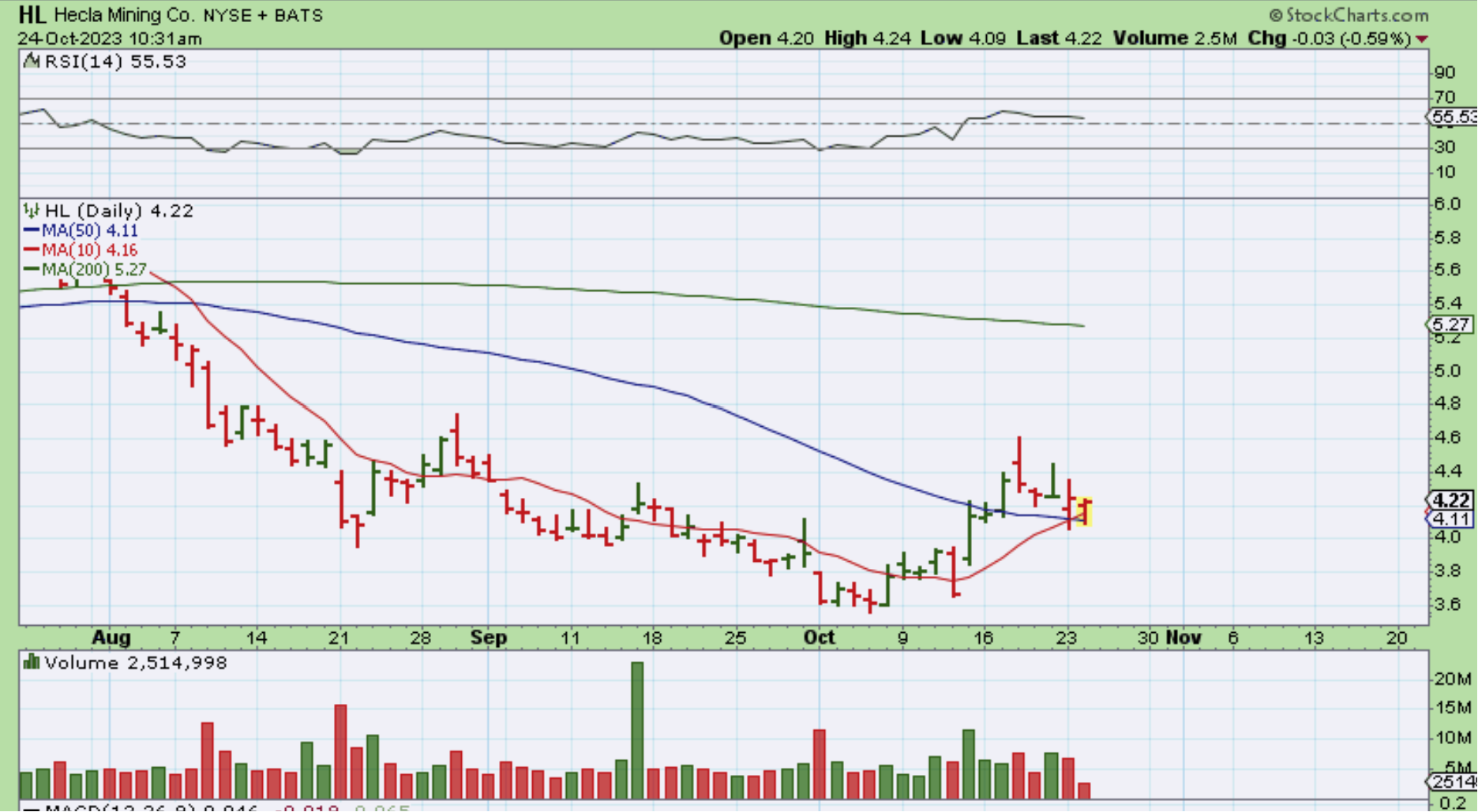
Task: Click the 20M volume axis label
Action: tap(1453, 679)
